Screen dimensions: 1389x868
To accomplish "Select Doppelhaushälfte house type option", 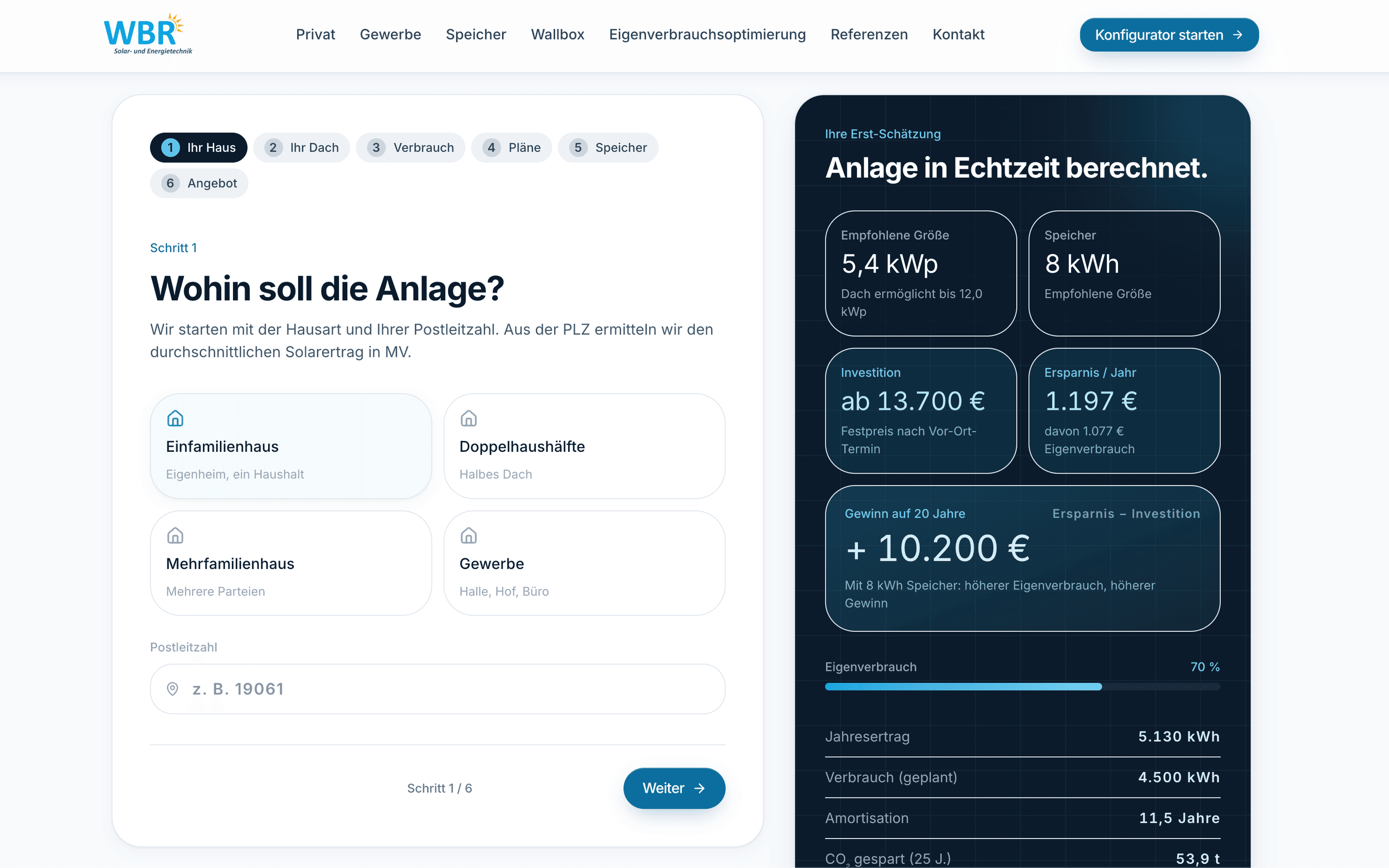I will [585, 446].
